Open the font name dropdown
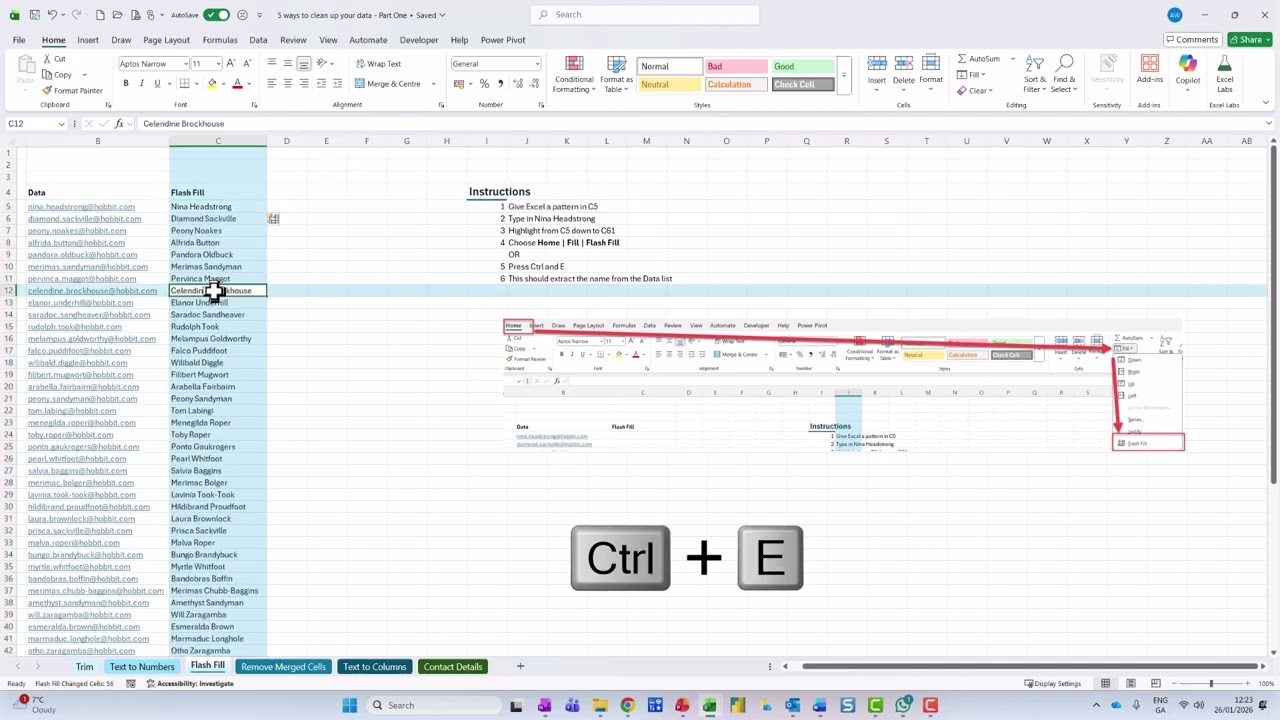 coord(185,63)
